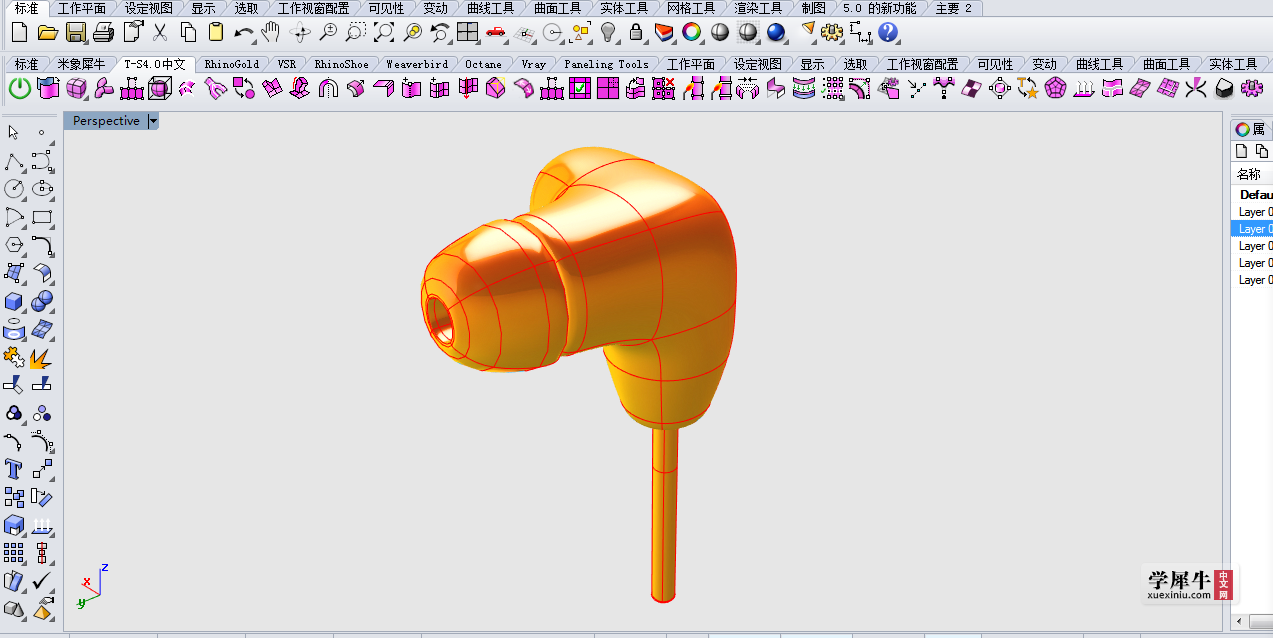
Task: Open the 制图 tab
Action: (x=813, y=8)
